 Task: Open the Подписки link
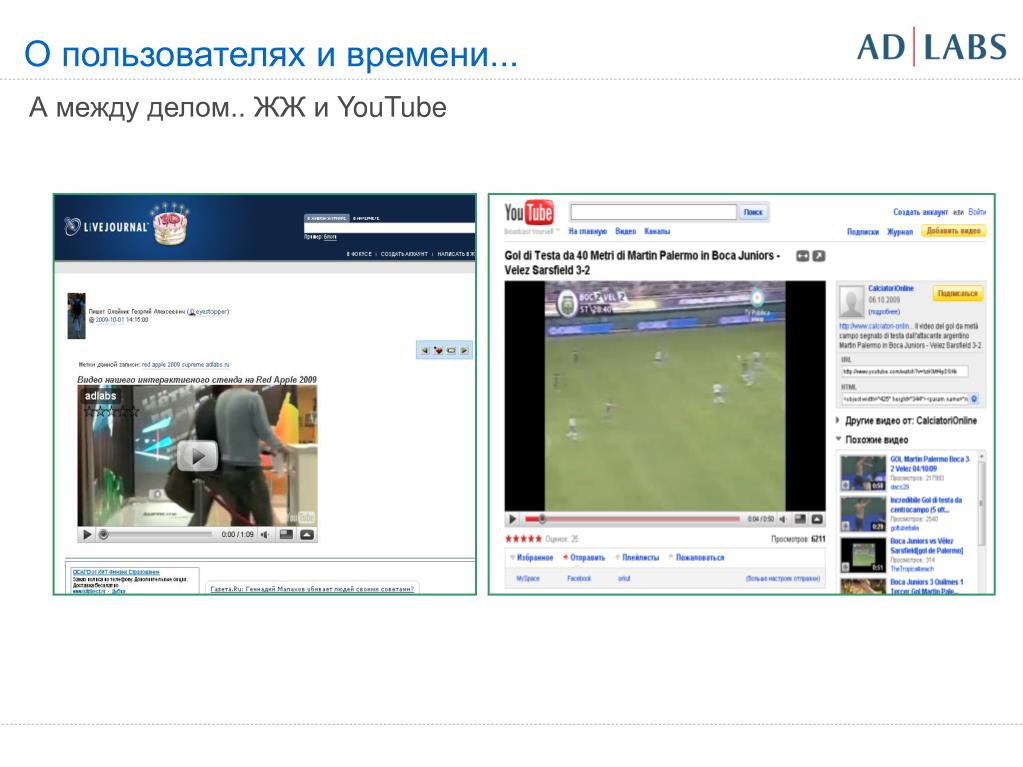[x=863, y=232]
